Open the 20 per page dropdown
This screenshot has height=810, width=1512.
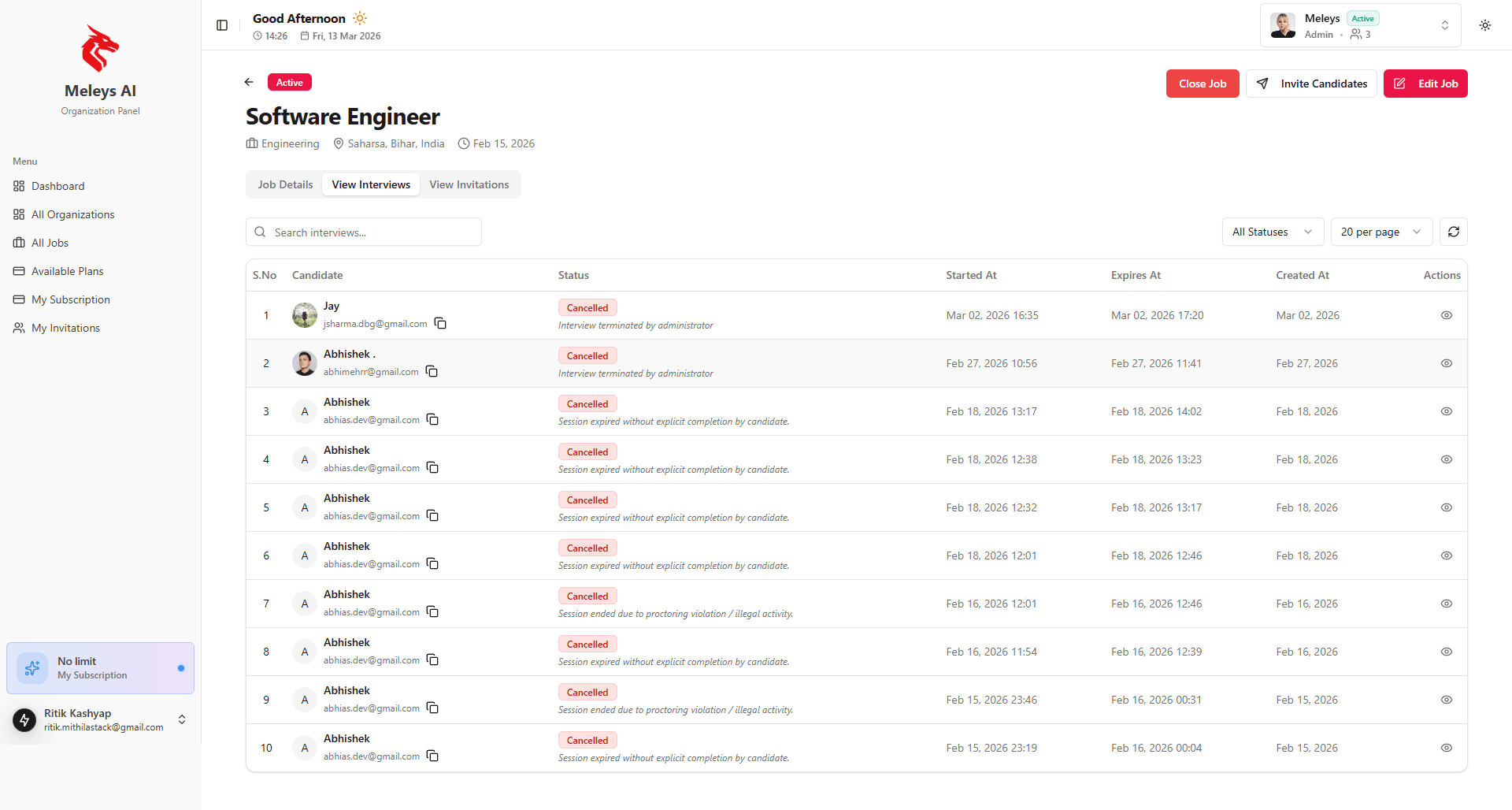click(x=1380, y=232)
